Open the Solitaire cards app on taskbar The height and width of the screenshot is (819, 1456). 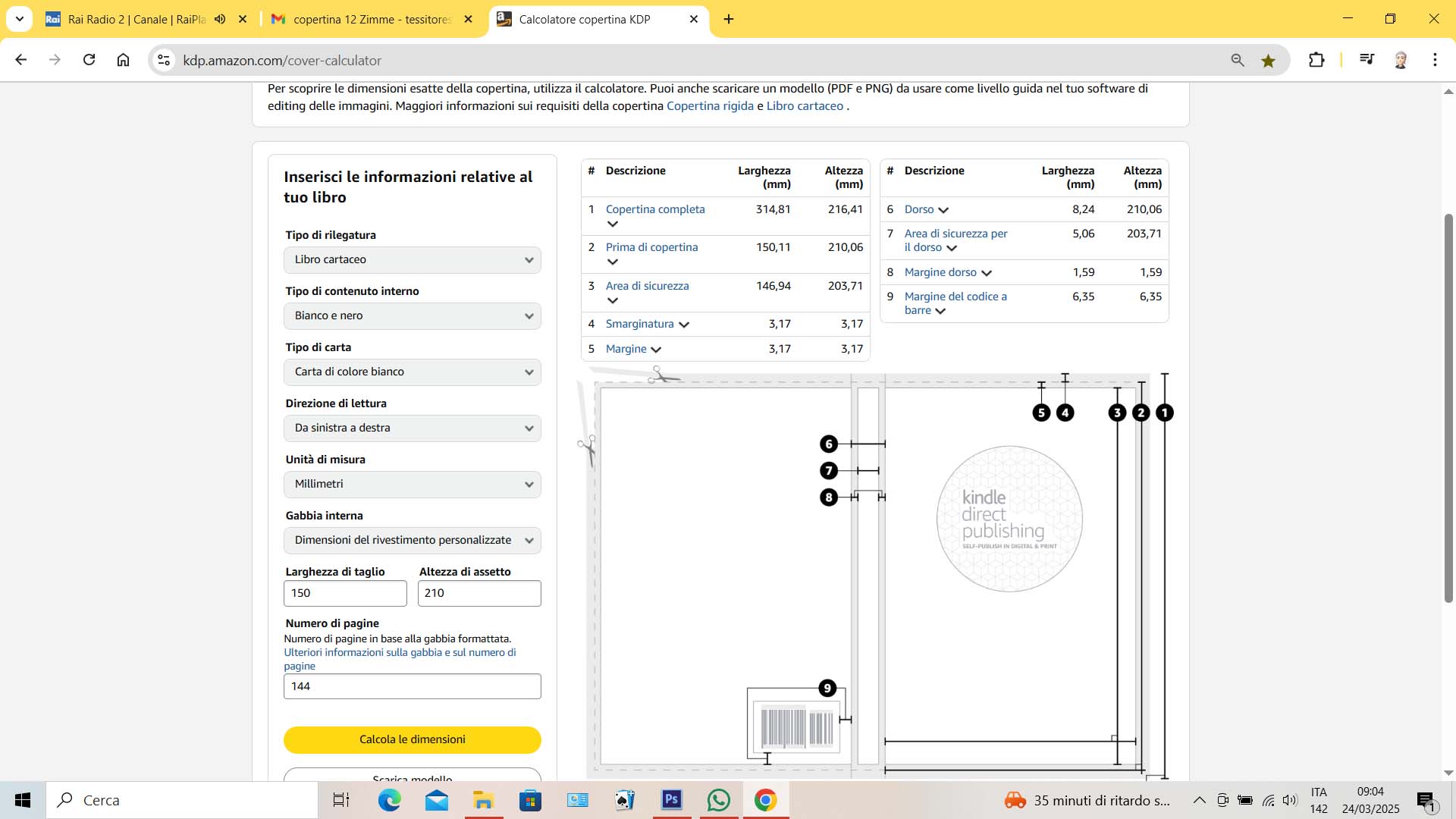coord(624,800)
